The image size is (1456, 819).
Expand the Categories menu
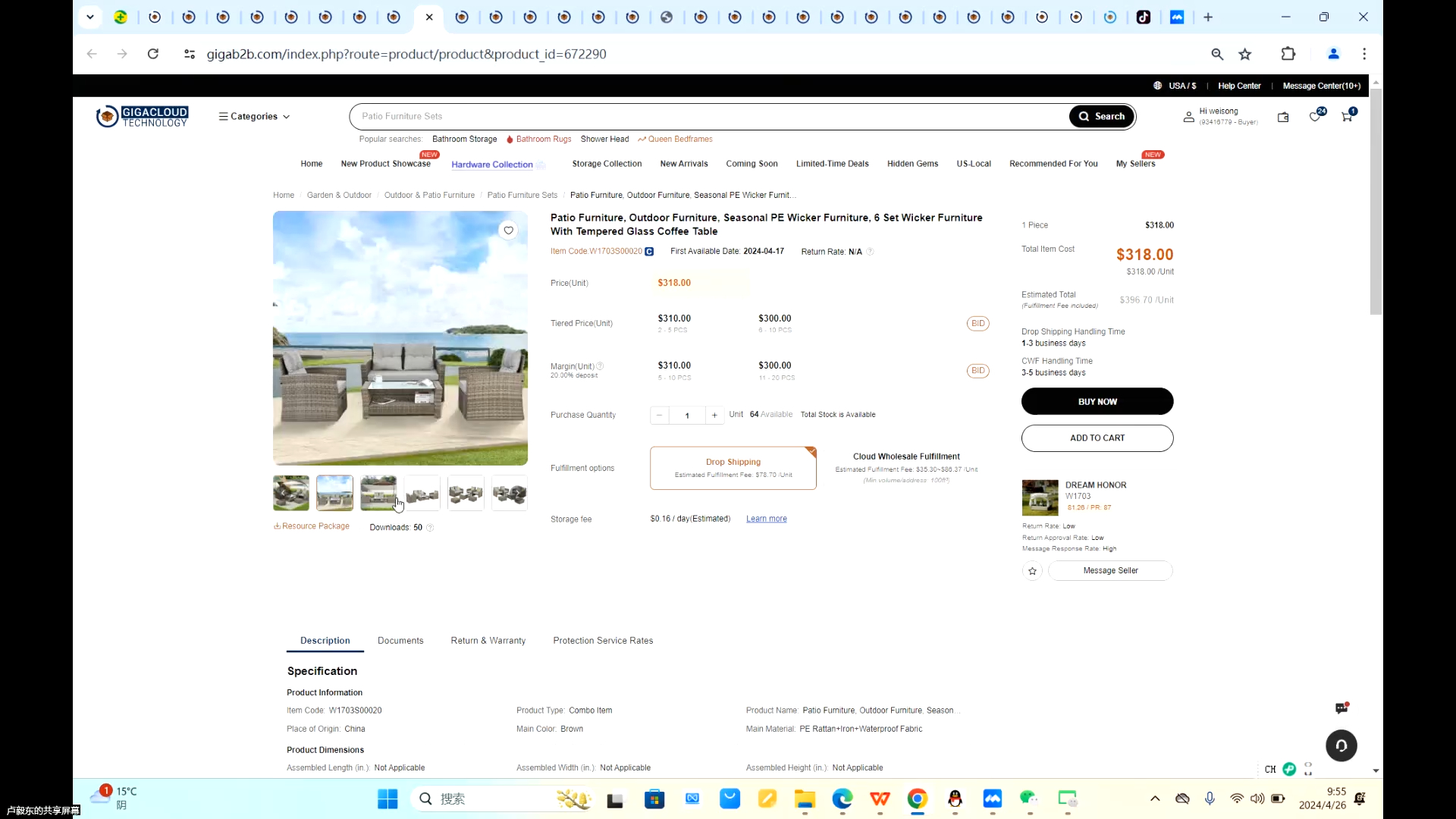click(255, 116)
